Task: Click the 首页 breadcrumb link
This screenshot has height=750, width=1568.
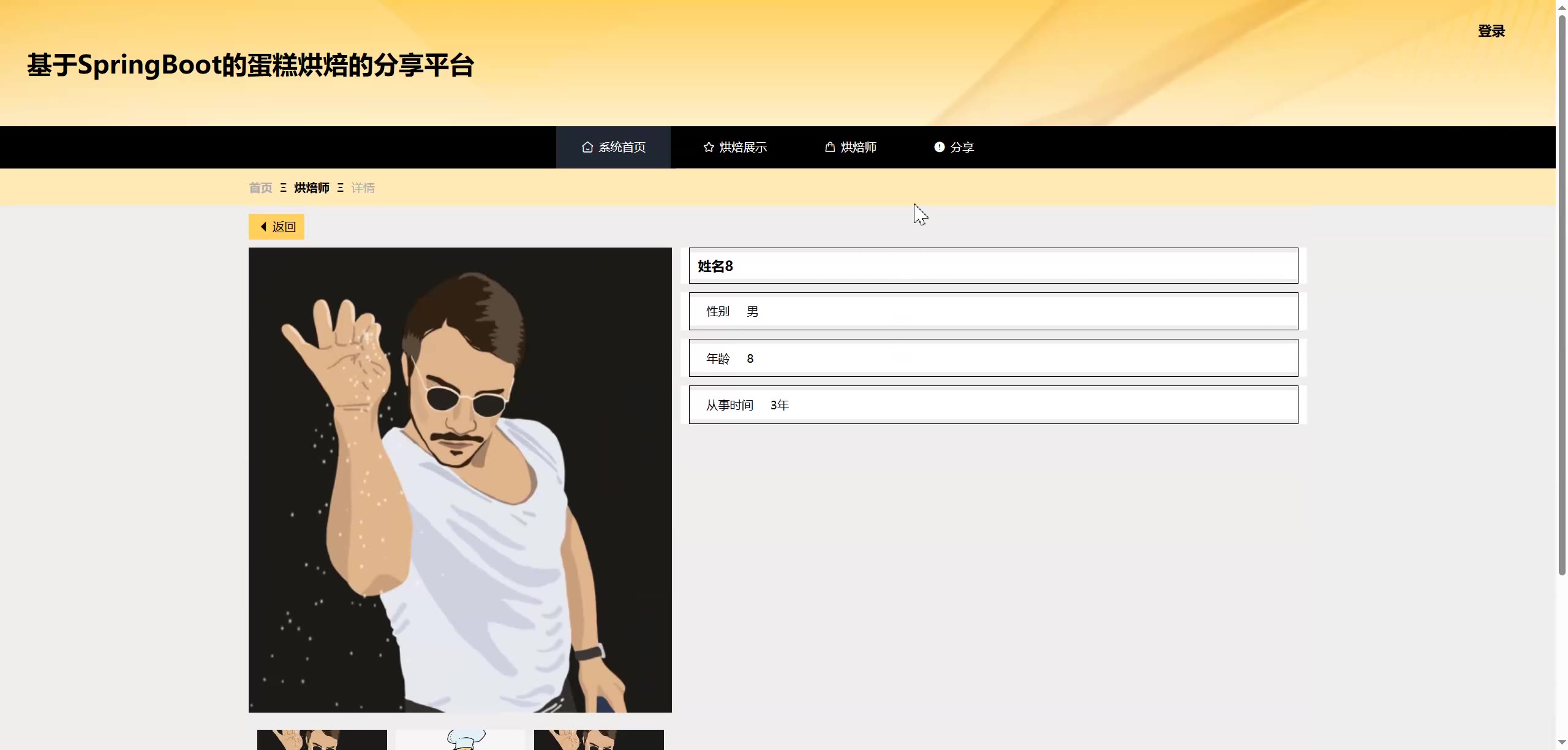Action: (x=260, y=188)
